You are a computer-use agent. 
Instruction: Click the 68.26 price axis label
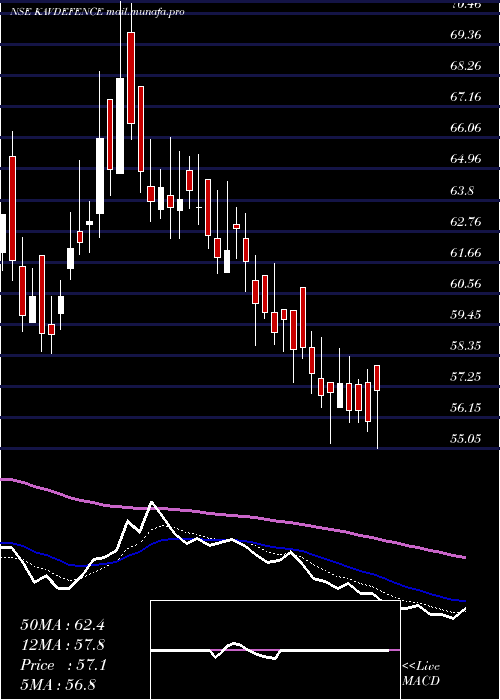(x=466, y=66)
